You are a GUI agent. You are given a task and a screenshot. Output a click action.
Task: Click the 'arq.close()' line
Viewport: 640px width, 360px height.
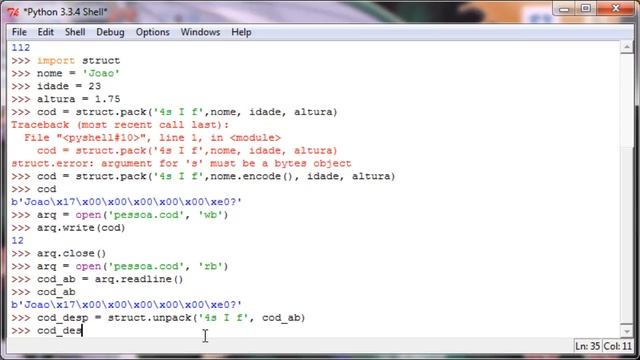[x=59, y=253]
